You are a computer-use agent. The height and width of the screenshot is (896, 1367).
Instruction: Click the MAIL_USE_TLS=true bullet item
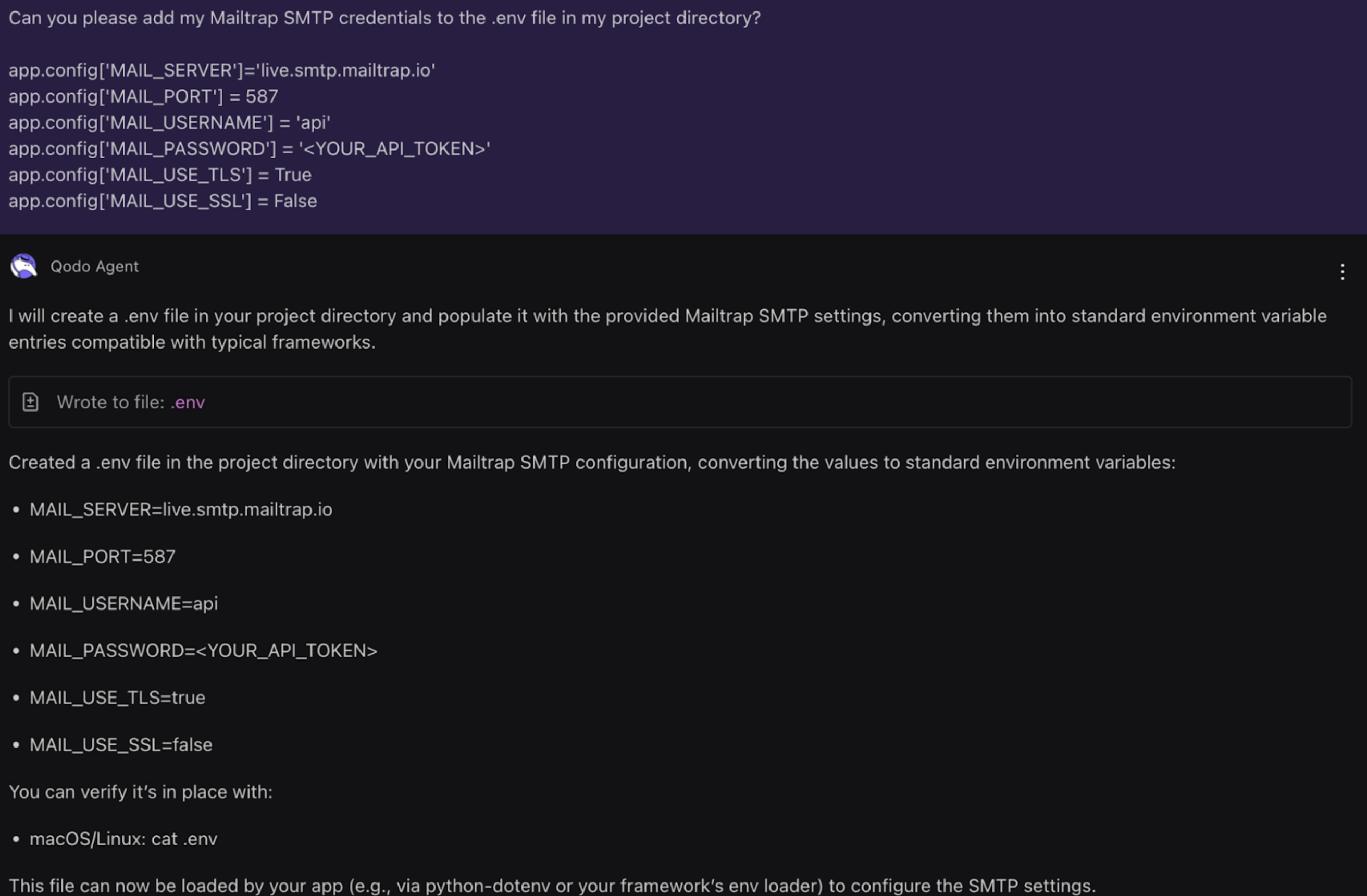pos(117,698)
